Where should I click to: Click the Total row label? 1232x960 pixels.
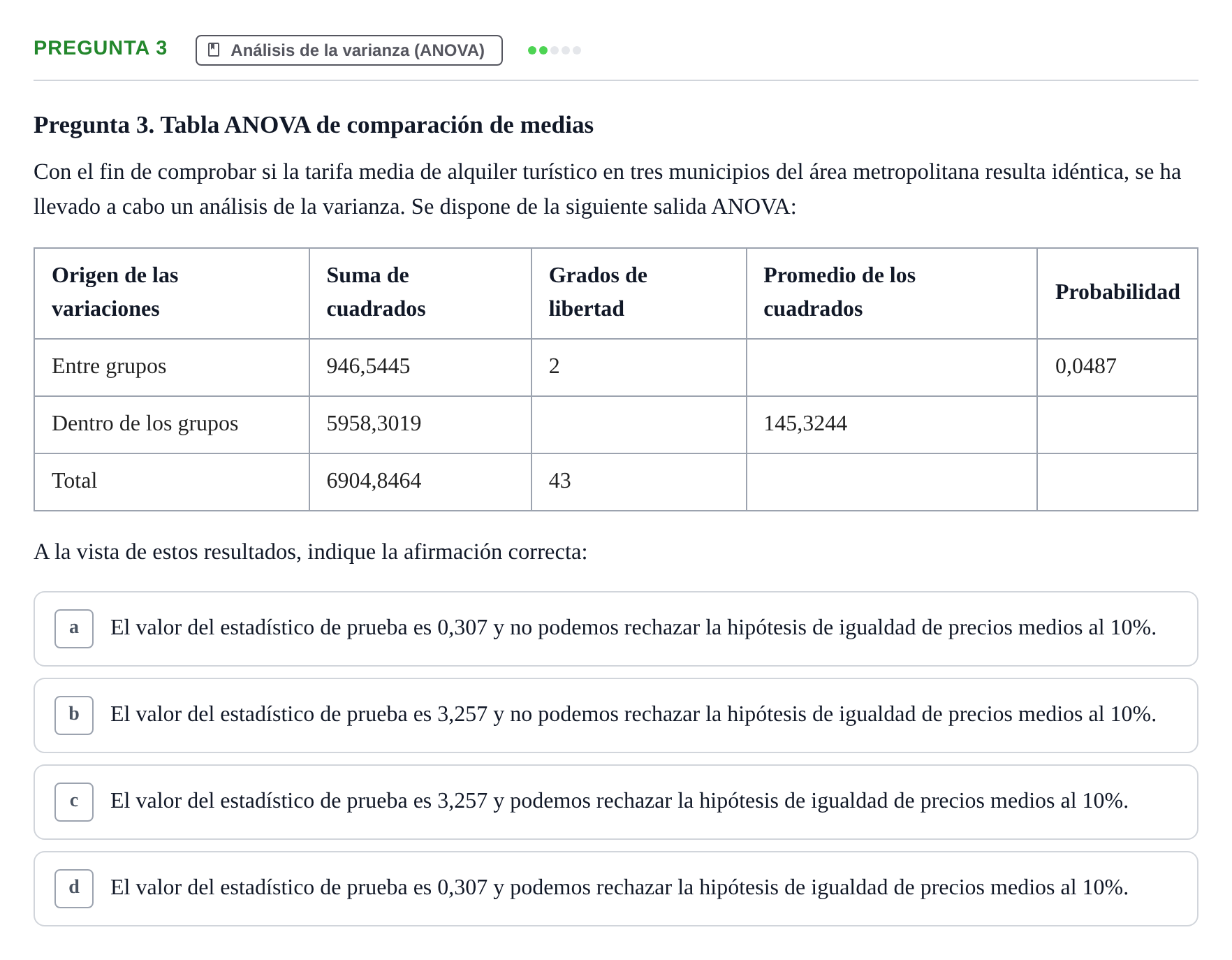[x=74, y=481]
